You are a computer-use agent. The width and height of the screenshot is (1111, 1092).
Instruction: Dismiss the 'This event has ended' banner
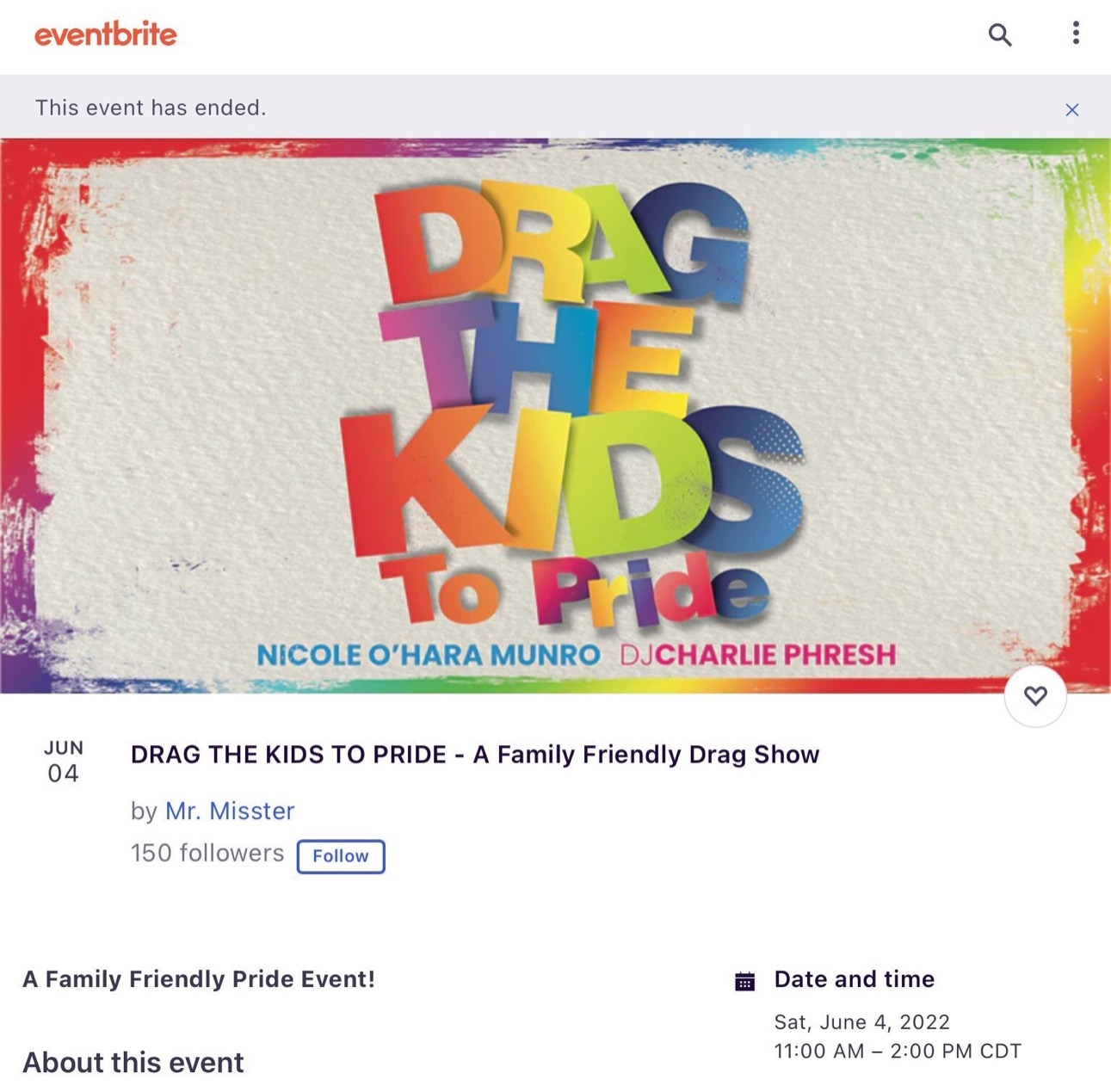[x=1071, y=109]
